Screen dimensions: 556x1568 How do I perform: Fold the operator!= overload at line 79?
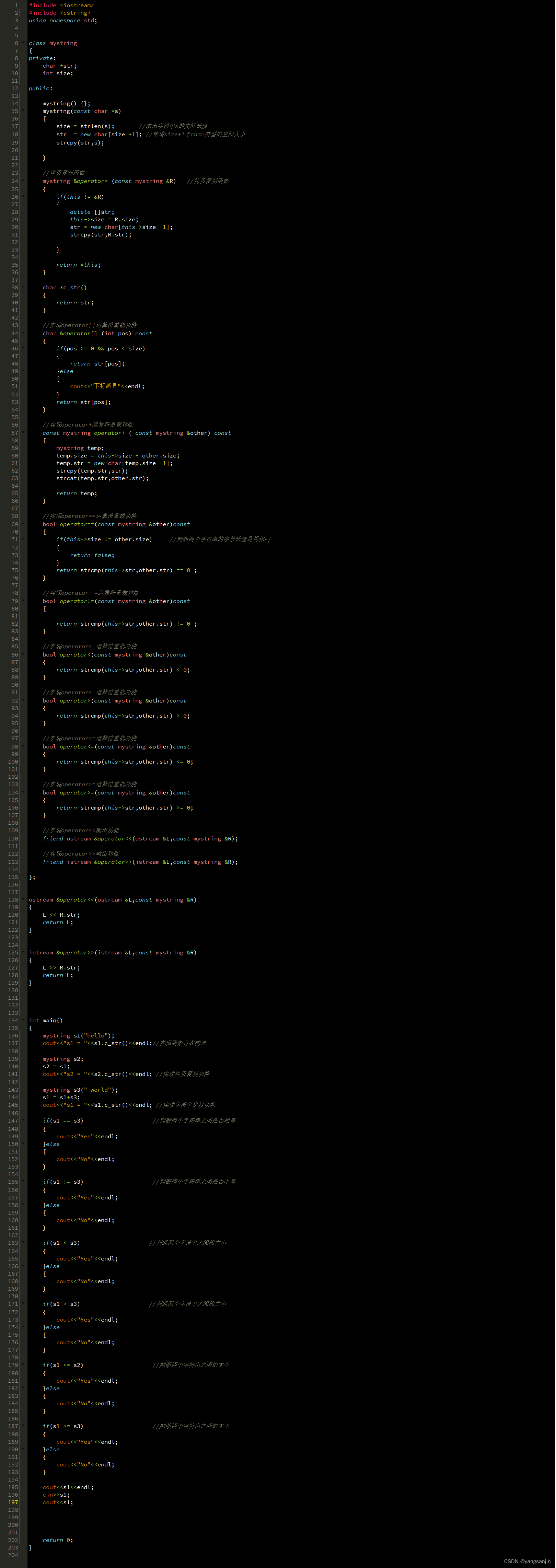(x=23, y=601)
